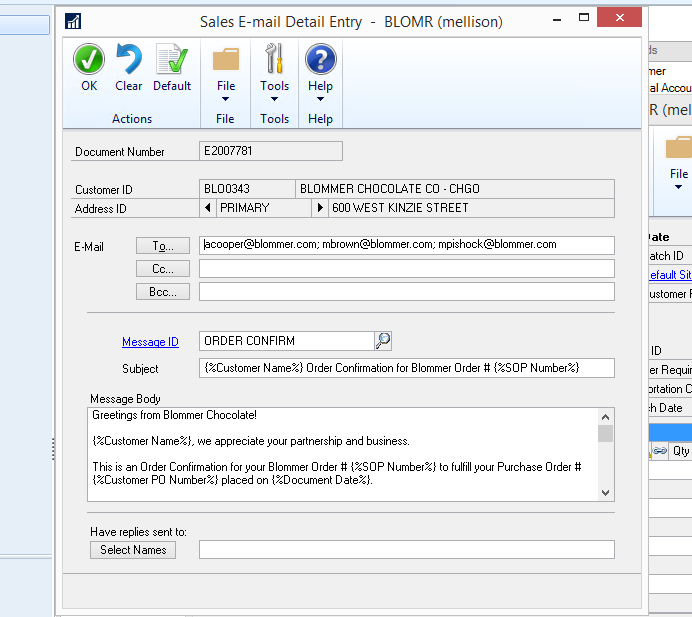Click Default Site link in background window
This screenshot has height=617, width=692.
(670, 275)
